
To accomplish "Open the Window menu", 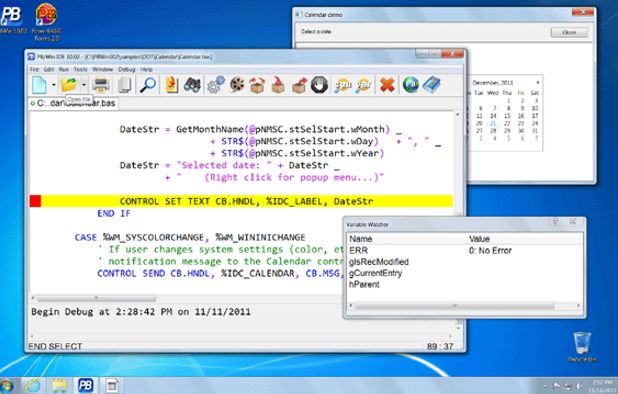I will point(102,69).
